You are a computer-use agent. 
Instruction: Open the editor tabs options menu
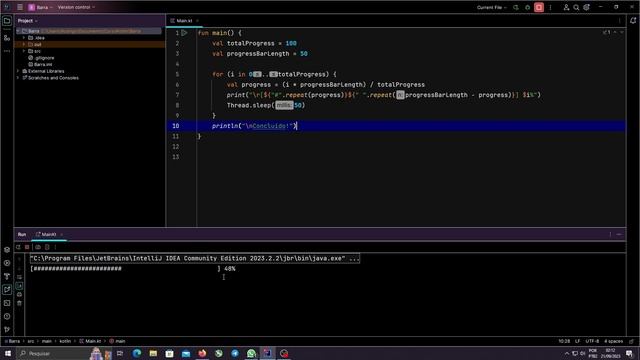619,20
